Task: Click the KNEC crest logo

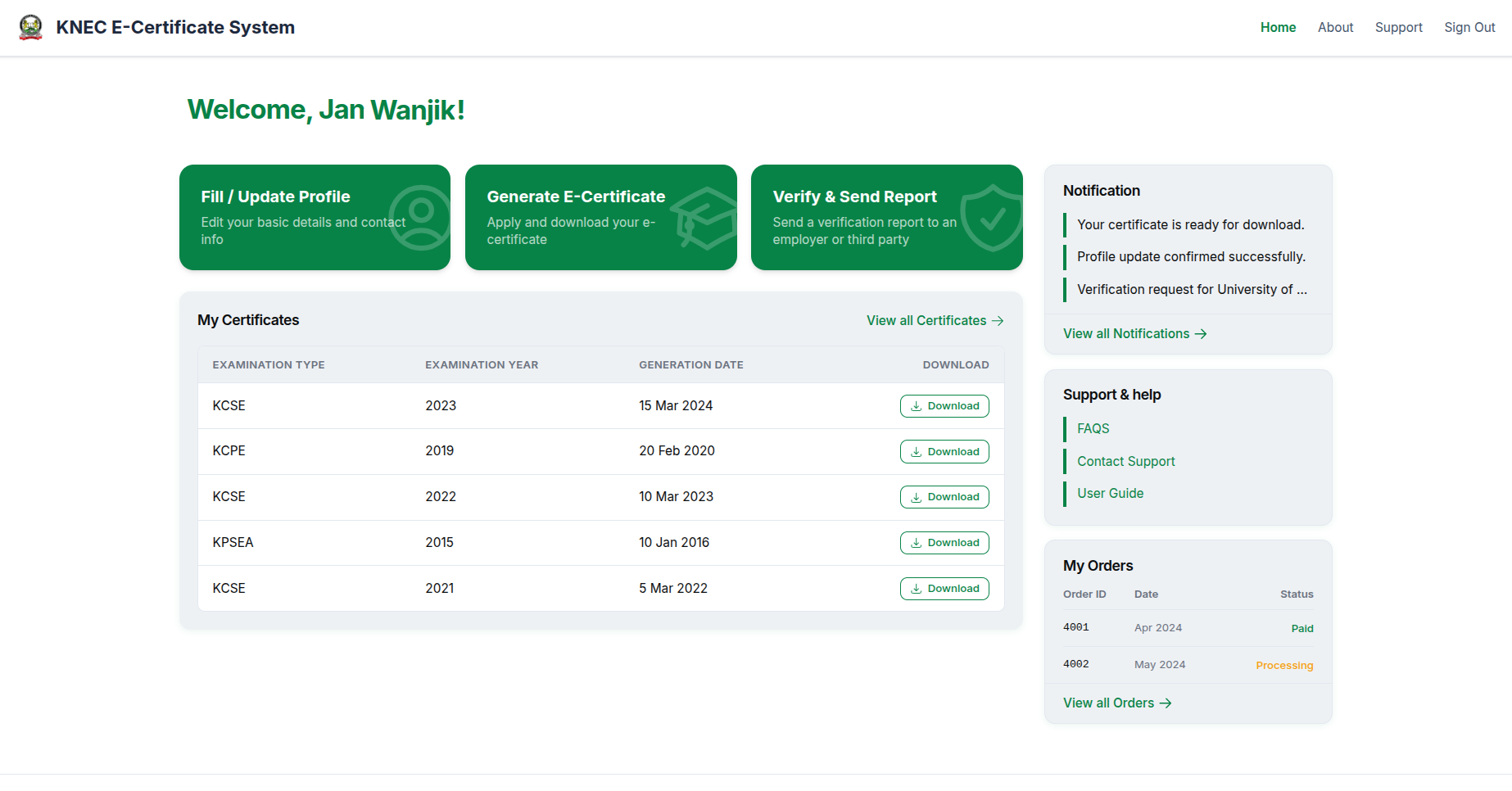Action: click(30, 27)
